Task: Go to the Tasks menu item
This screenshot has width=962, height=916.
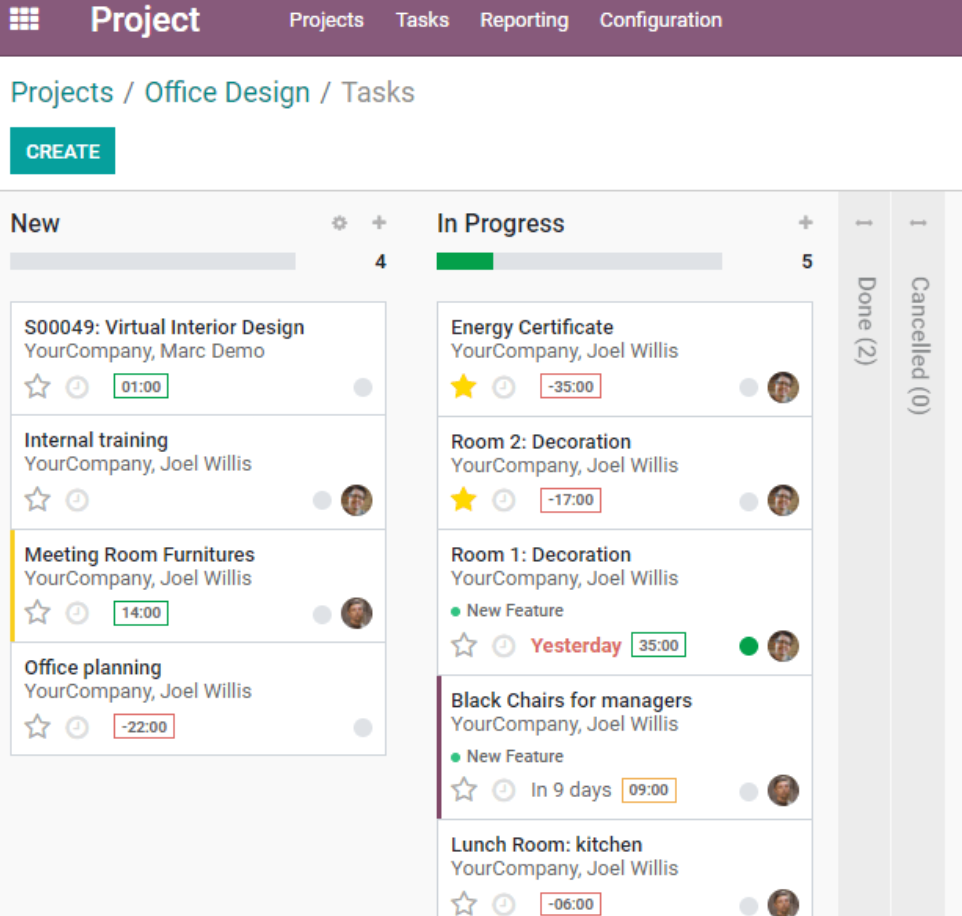Action: coord(422,20)
